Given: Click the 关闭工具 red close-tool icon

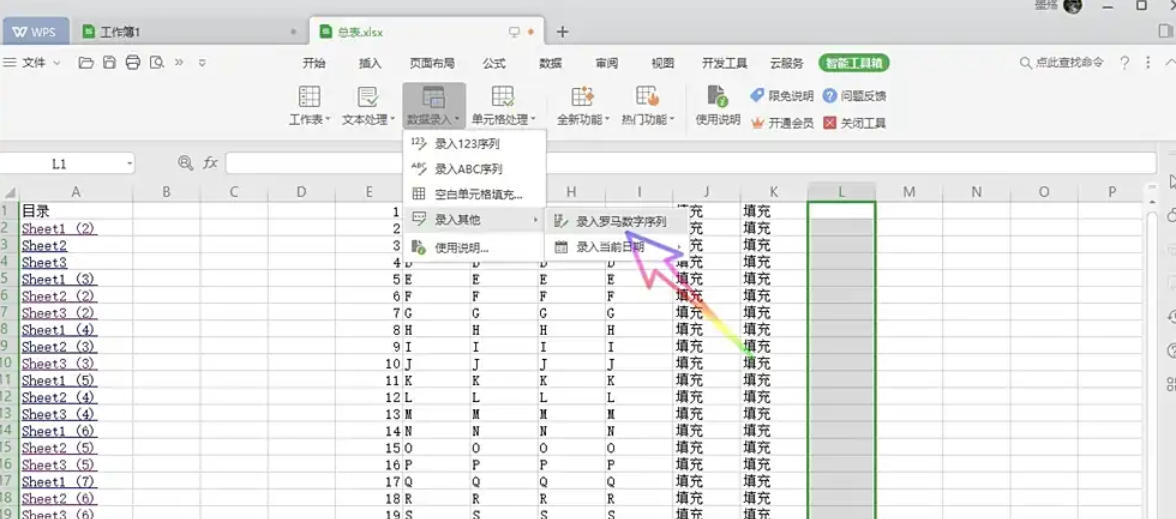Looking at the screenshot, I should 830,123.
